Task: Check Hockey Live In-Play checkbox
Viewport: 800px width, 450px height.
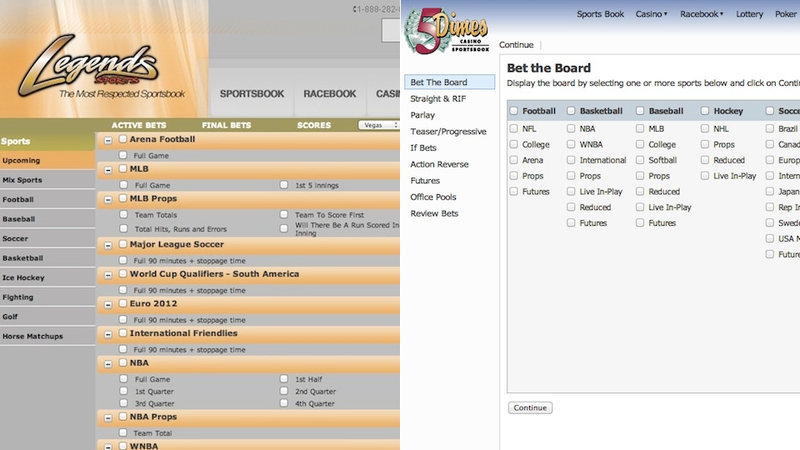Action: (705, 176)
